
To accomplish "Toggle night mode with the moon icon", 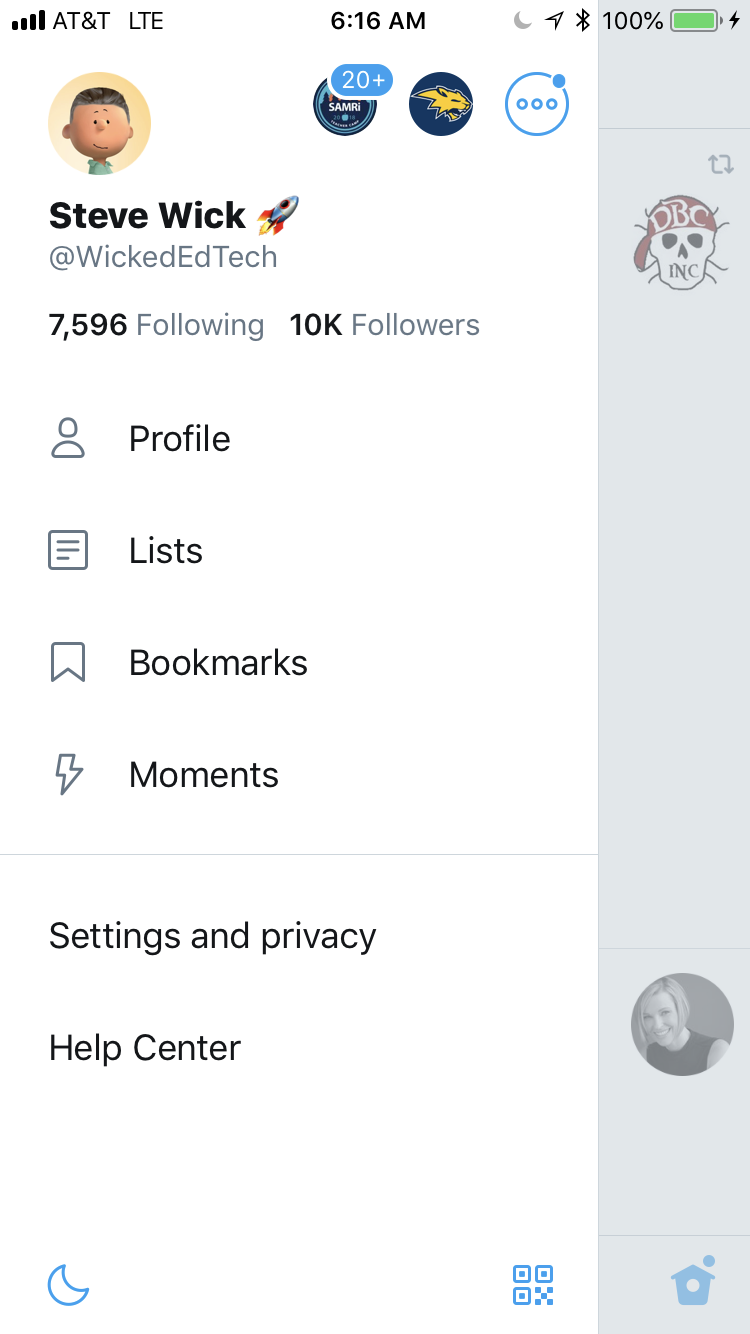I will 69,1285.
